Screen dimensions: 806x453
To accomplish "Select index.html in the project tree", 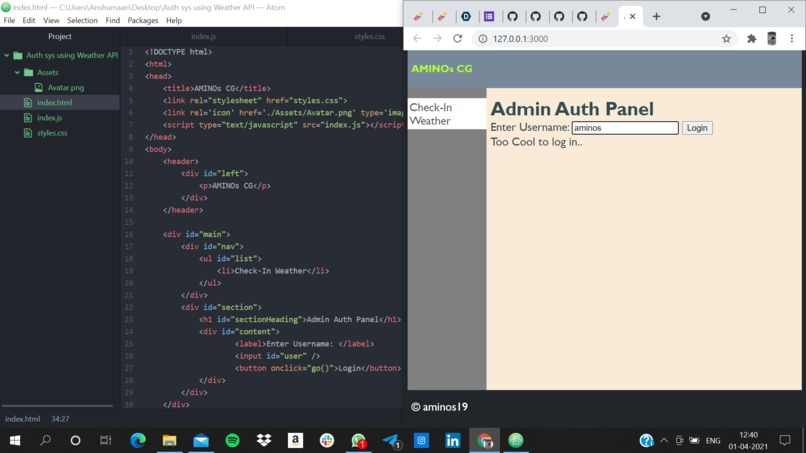I will click(x=60, y=102).
